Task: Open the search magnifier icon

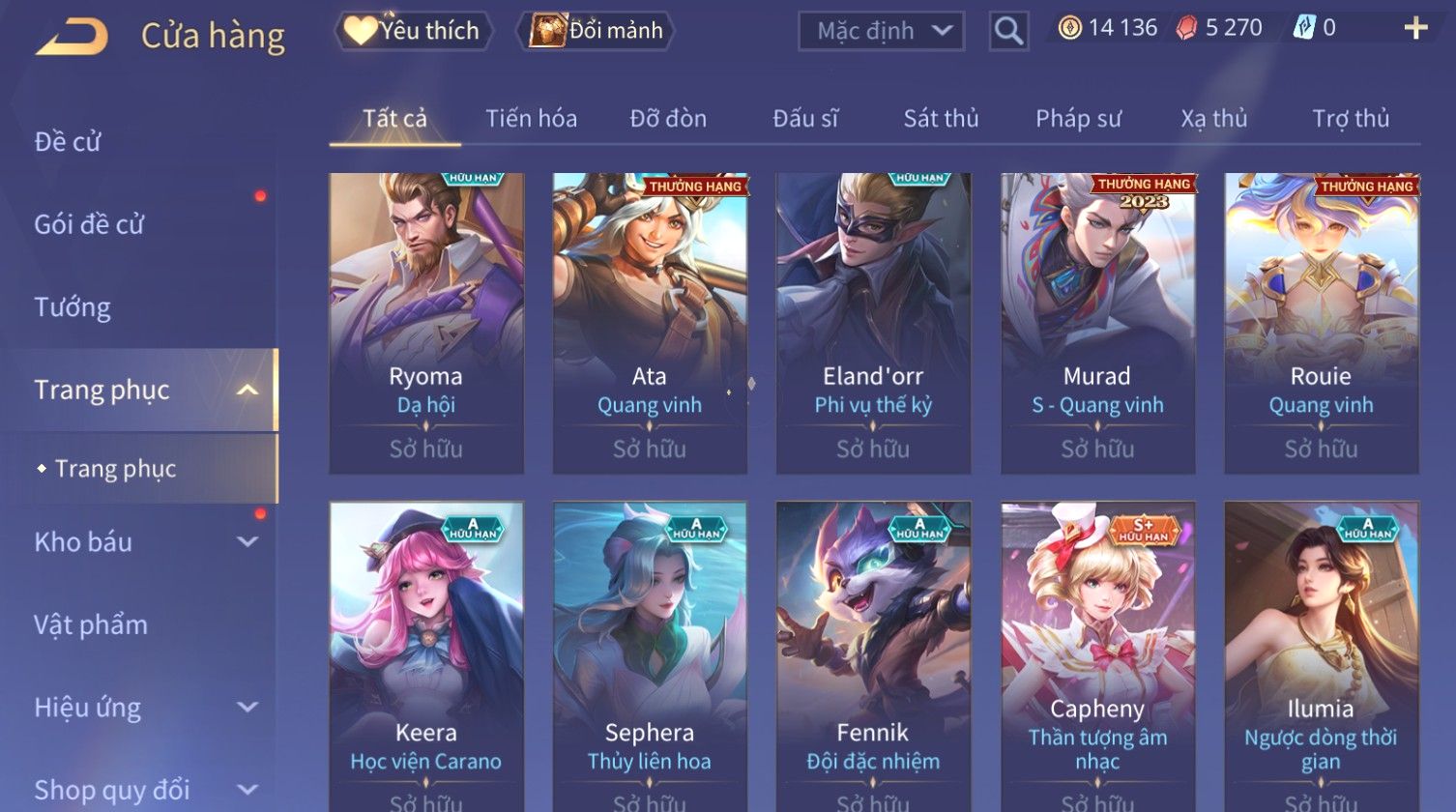Action: point(1008,31)
